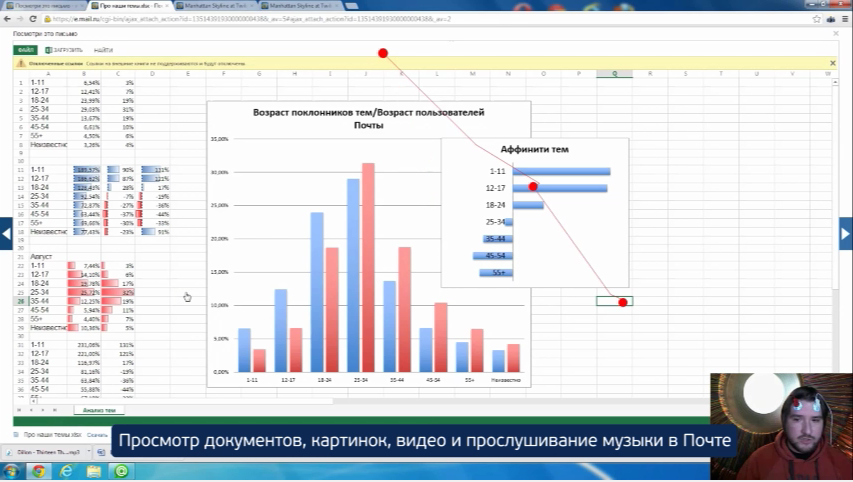The width and height of the screenshot is (853, 482).
Task: Click the file name Про наши темы.xlsx
Action: tap(52, 435)
